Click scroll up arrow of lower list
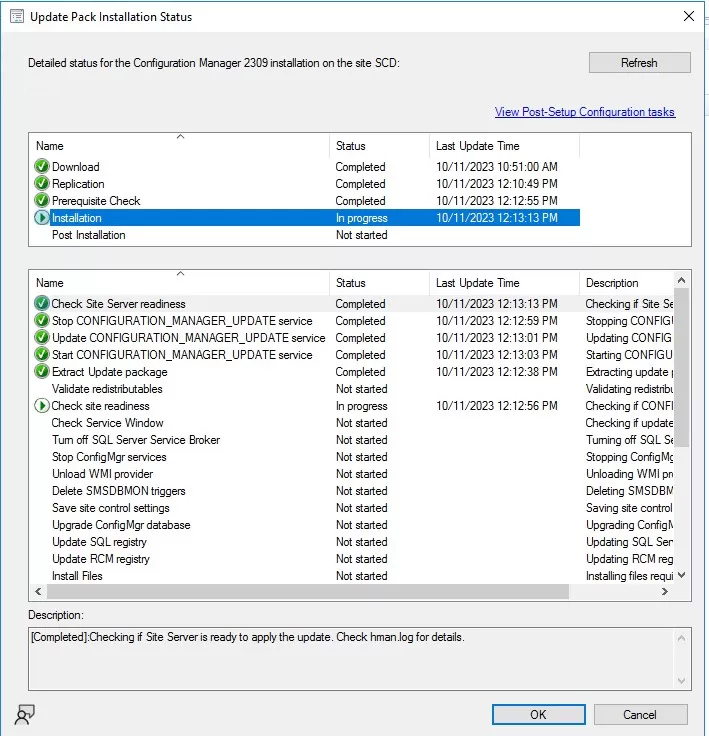This screenshot has height=736, width=709. [x=682, y=281]
